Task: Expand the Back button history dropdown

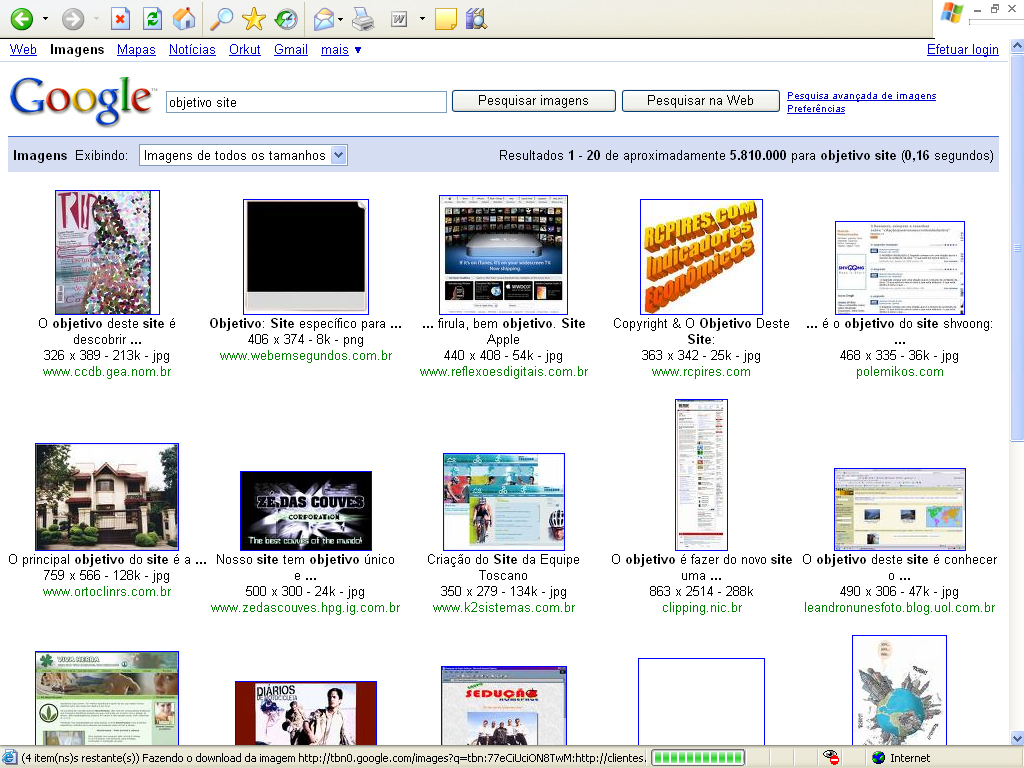Action: point(45,18)
